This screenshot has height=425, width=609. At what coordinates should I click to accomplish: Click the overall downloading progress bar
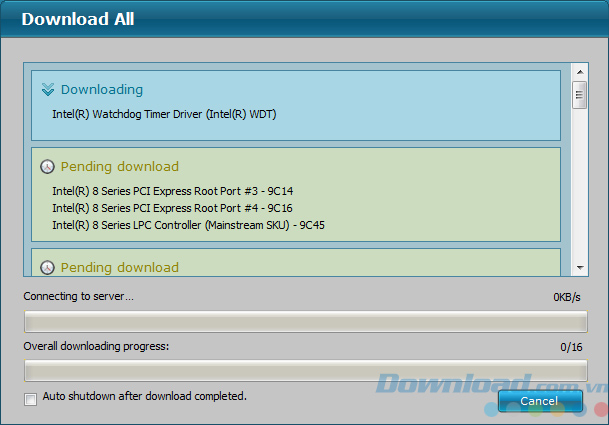coord(306,371)
